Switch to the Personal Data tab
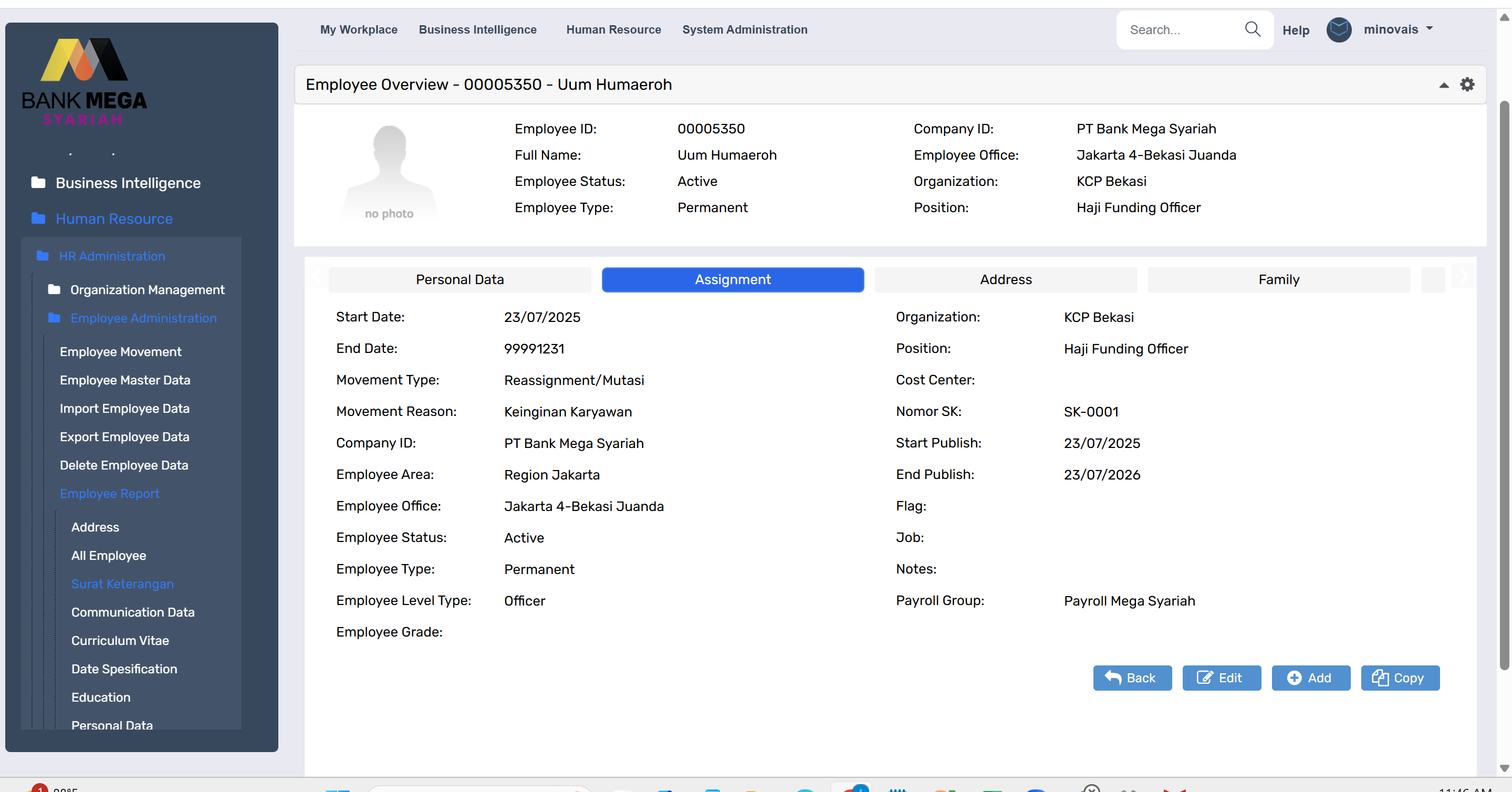 (x=460, y=279)
